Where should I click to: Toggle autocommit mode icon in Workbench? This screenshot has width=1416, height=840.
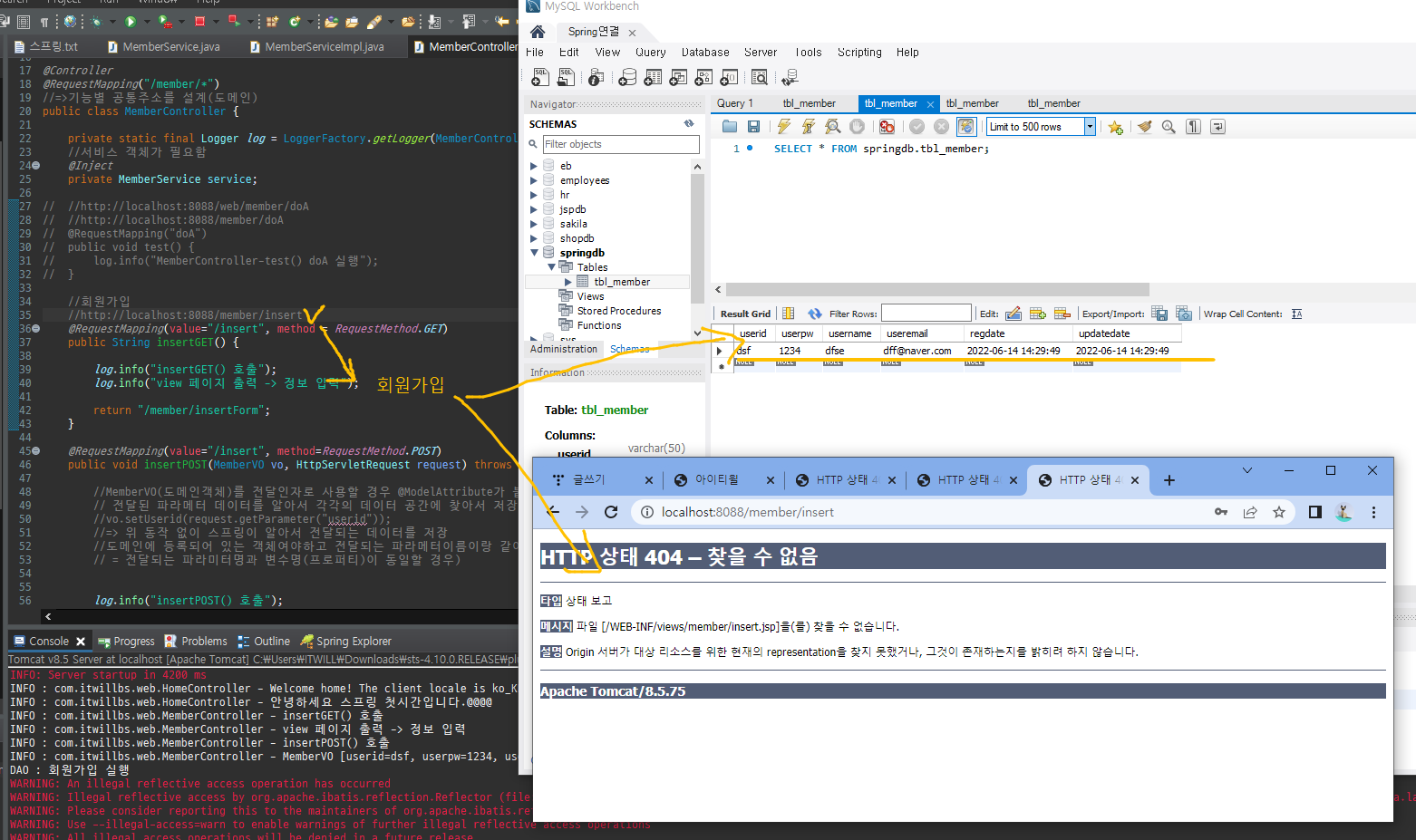click(x=966, y=127)
